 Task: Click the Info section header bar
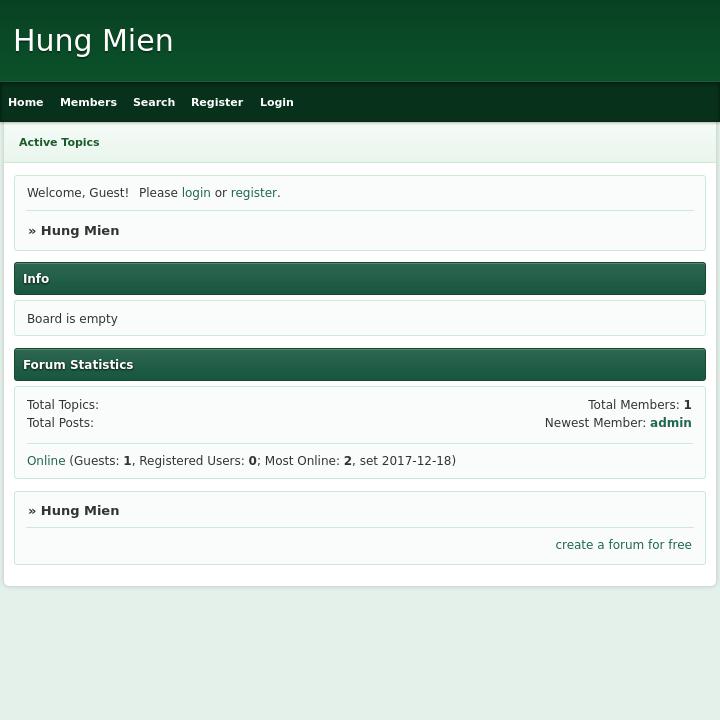[360, 279]
